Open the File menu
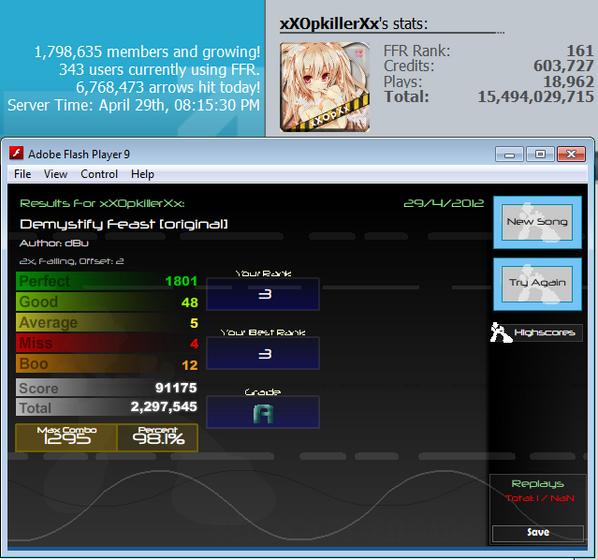 tap(23, 174)
